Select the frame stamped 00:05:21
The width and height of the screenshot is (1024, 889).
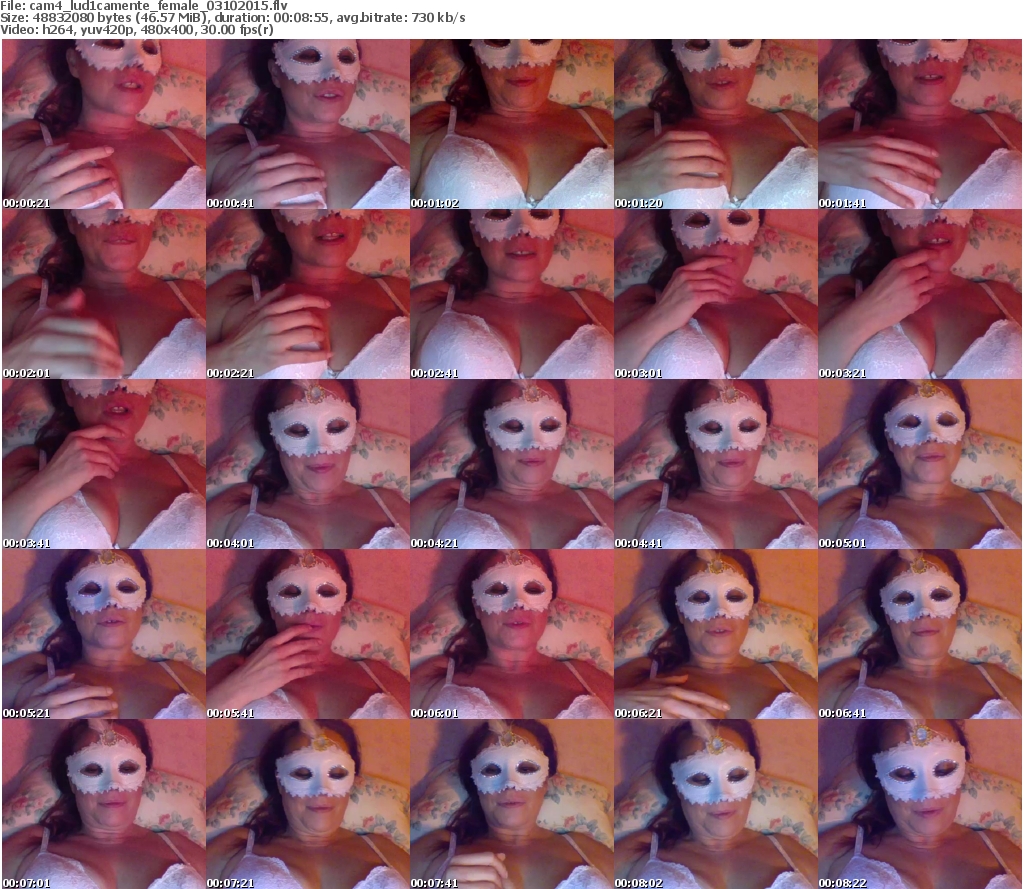pyautogui.click(x=104, y=634)
